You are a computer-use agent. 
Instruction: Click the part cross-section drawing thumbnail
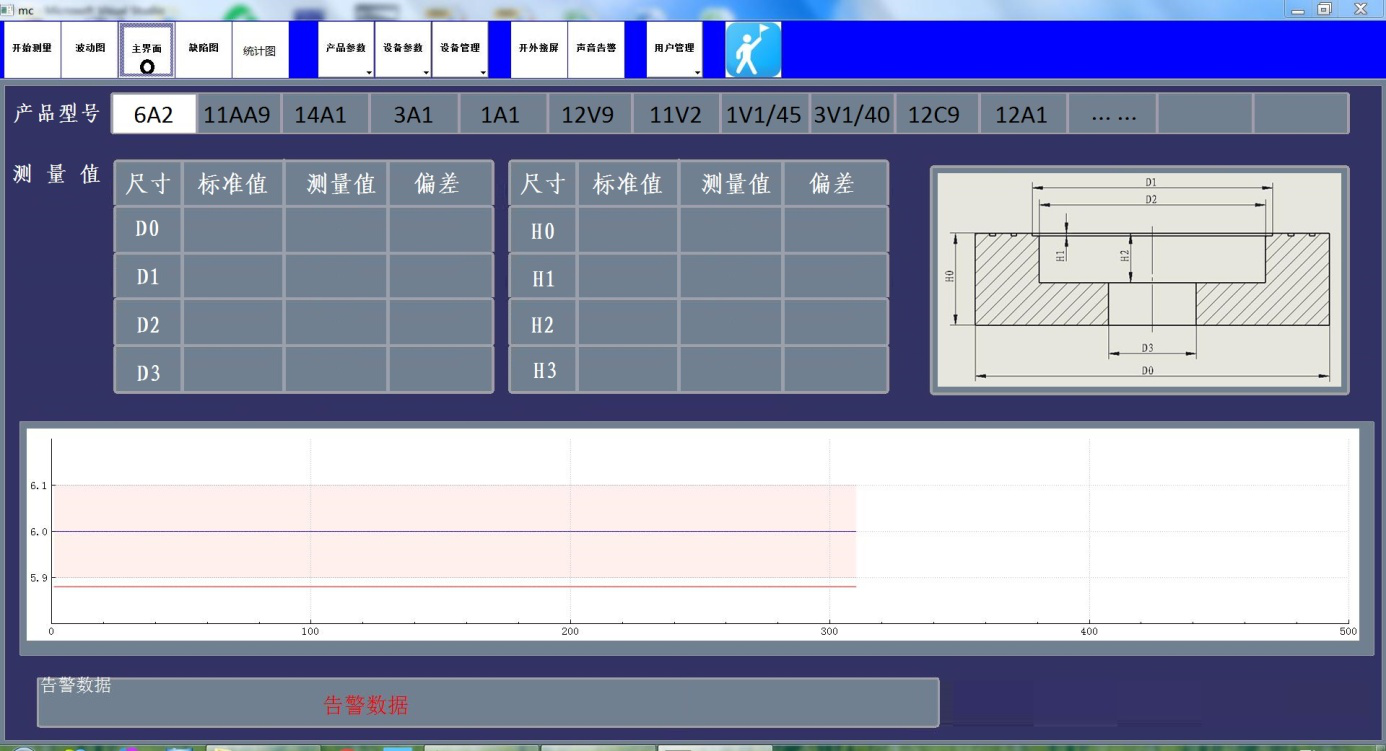coord(1139,280)
